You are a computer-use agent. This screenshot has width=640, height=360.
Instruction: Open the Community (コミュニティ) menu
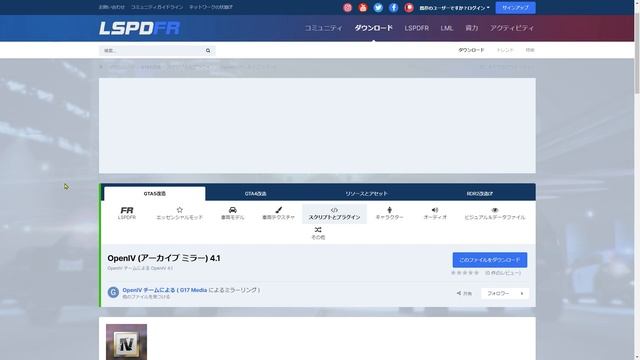(323, 28)
